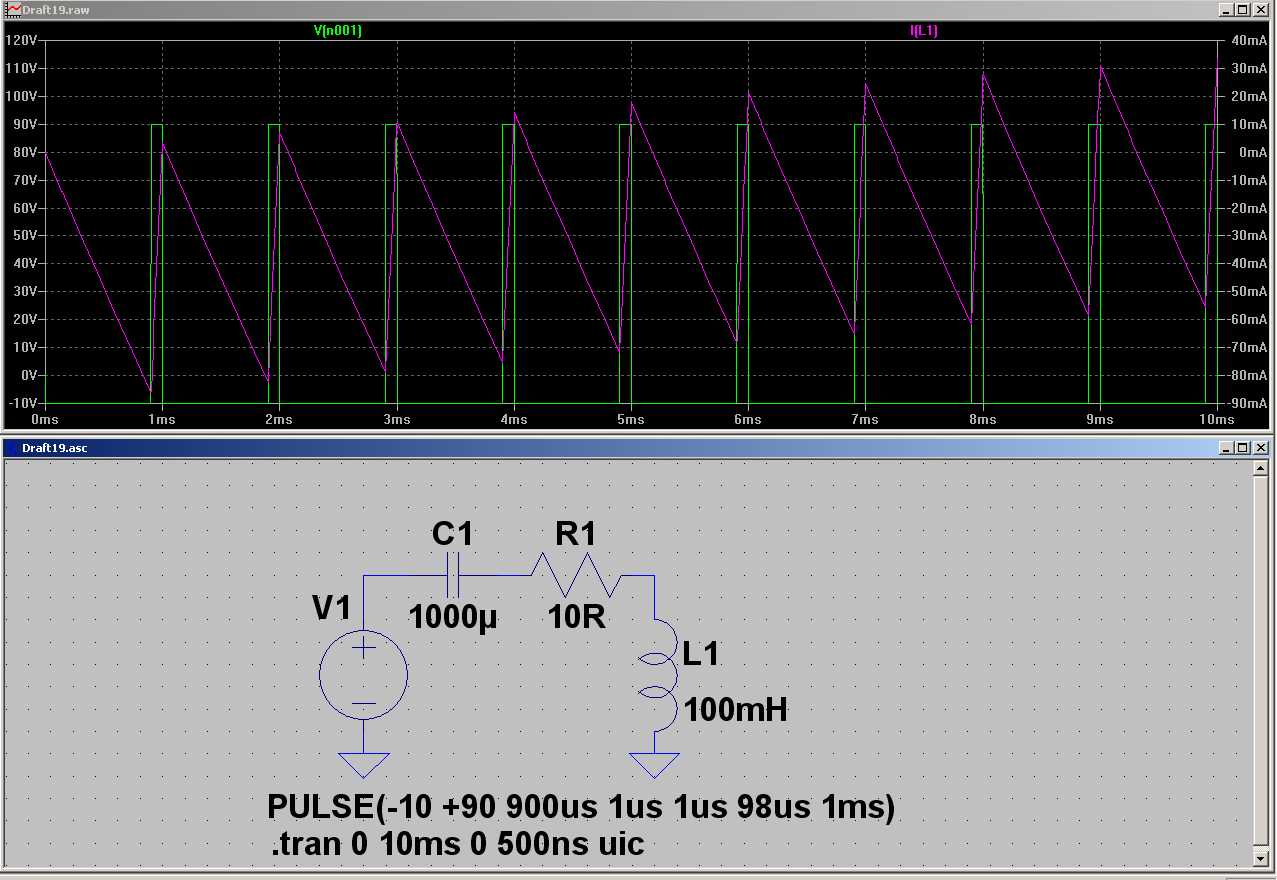Maximize the Draft19.raw waveform window
The width and height of the screenshot is (1277, 880).
[x=1243, y=9]
